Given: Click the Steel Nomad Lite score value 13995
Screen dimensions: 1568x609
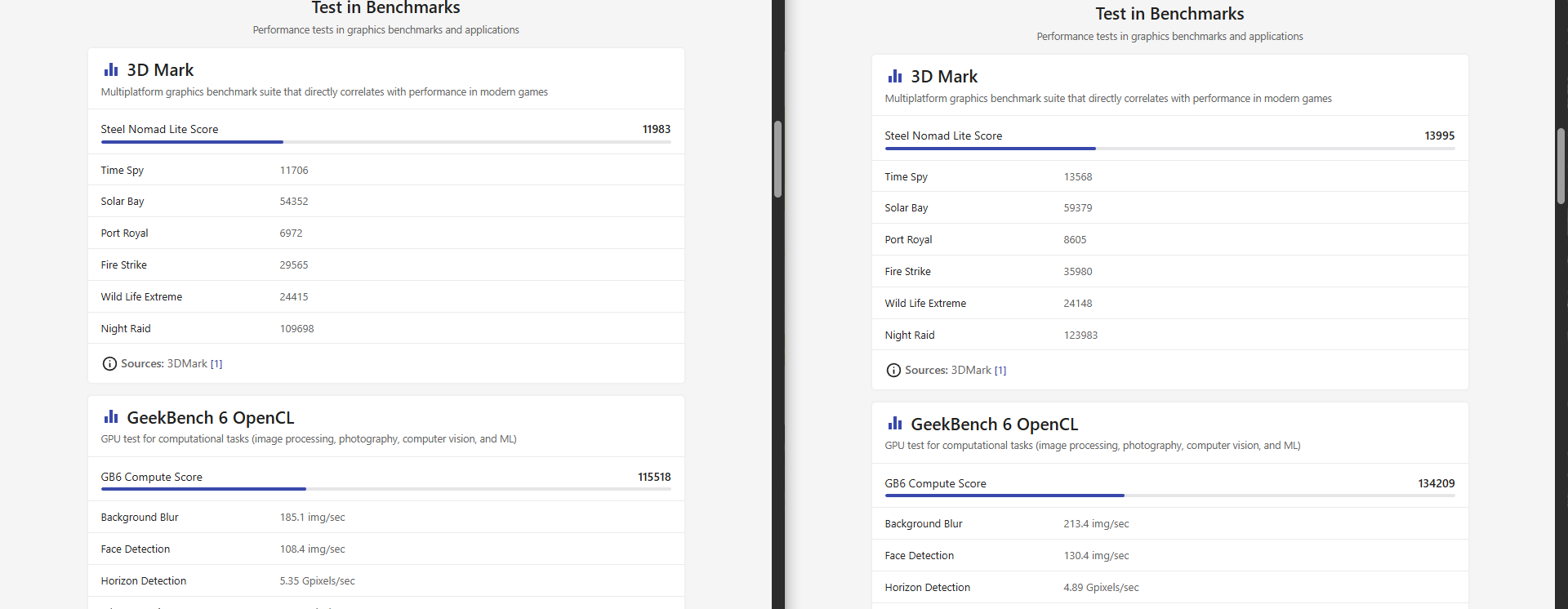Looking at the screenshot, I should click(1440, 136).
